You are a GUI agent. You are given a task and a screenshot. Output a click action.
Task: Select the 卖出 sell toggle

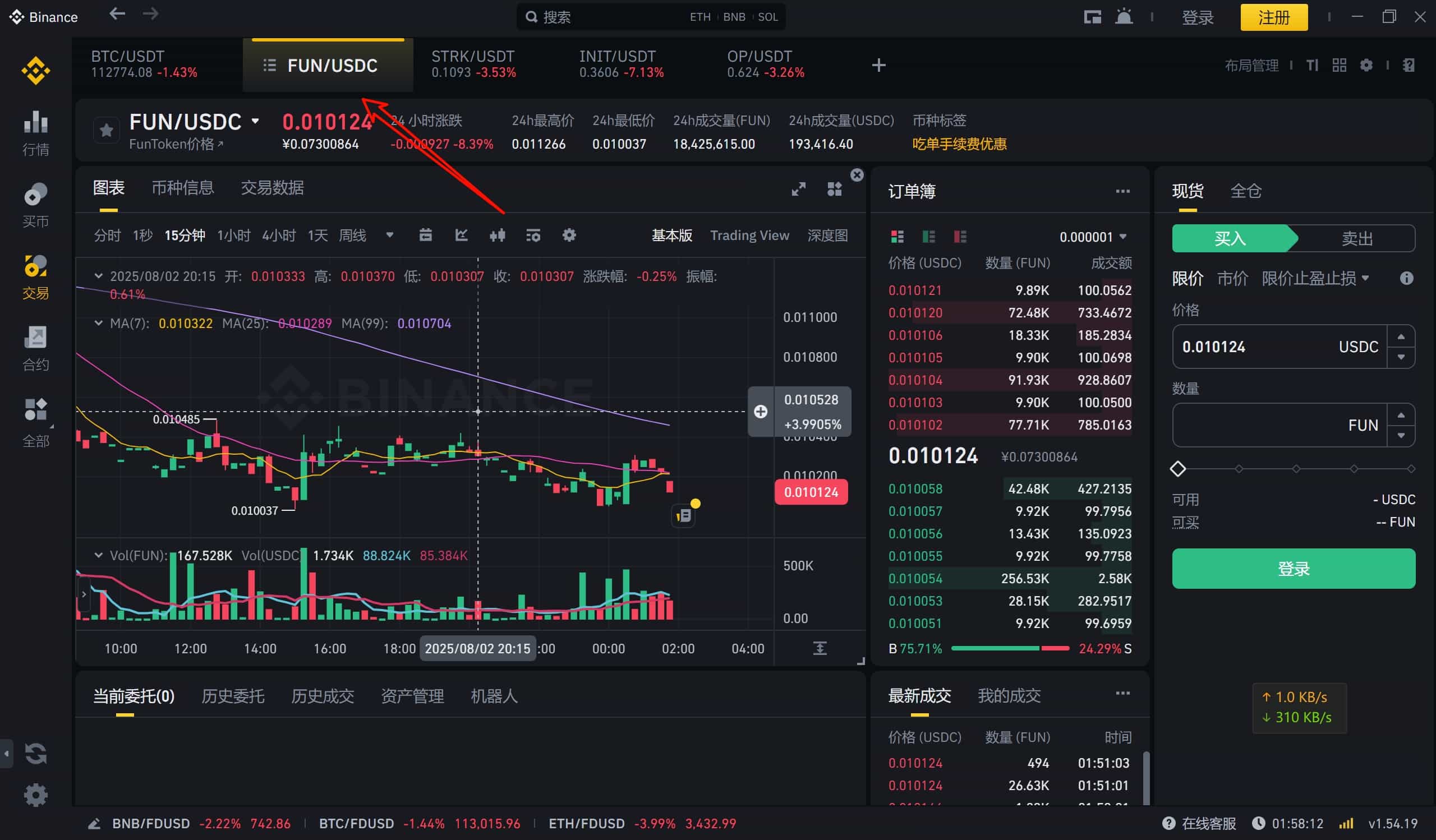click(1357, 238)
